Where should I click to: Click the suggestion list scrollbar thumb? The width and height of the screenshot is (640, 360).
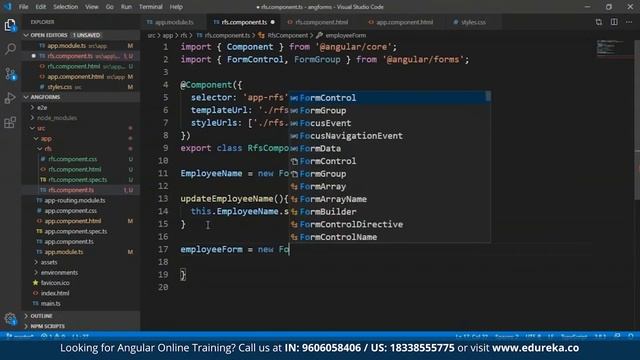(488, 97)
